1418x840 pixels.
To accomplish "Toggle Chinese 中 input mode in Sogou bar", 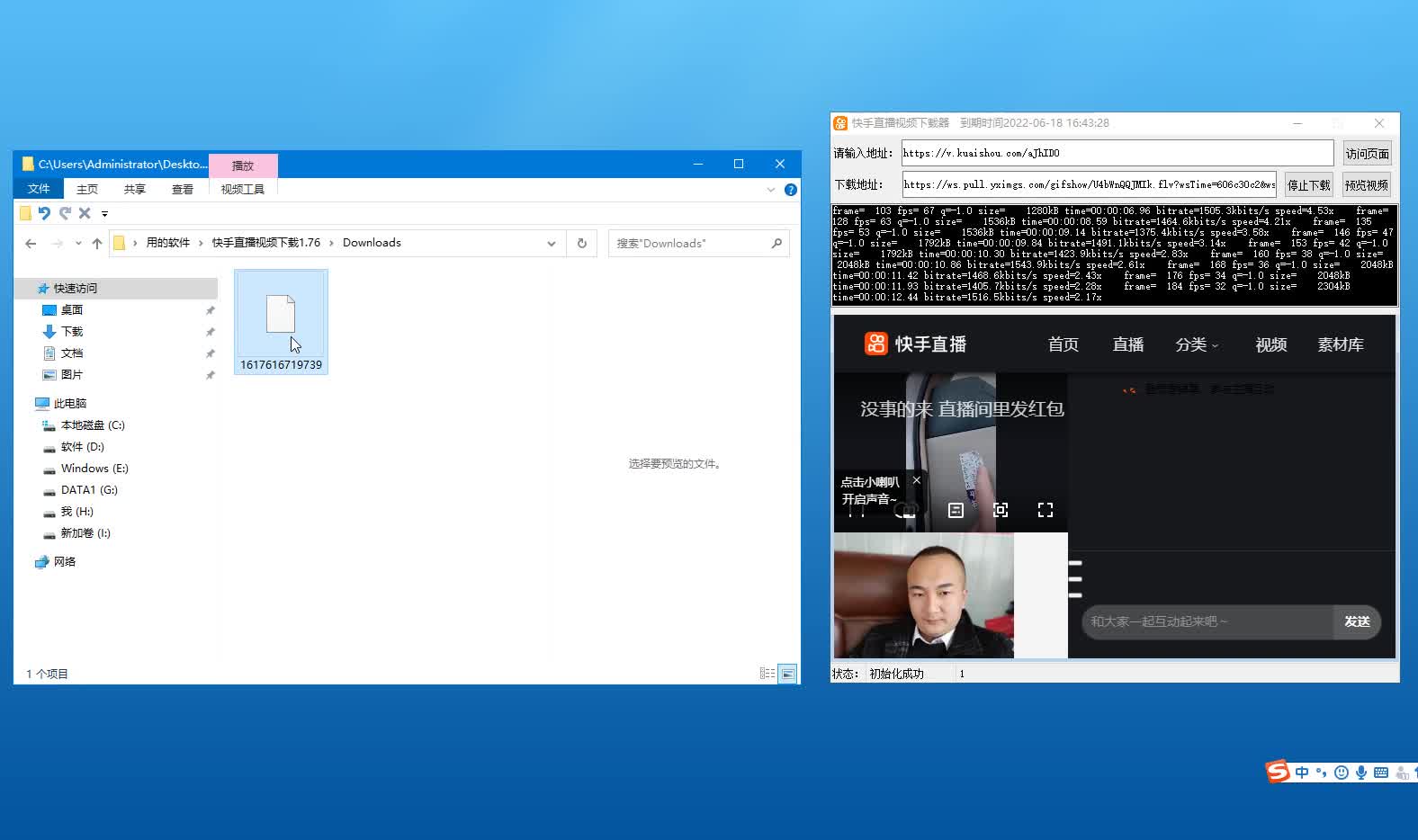I will tap(1302, 773).
